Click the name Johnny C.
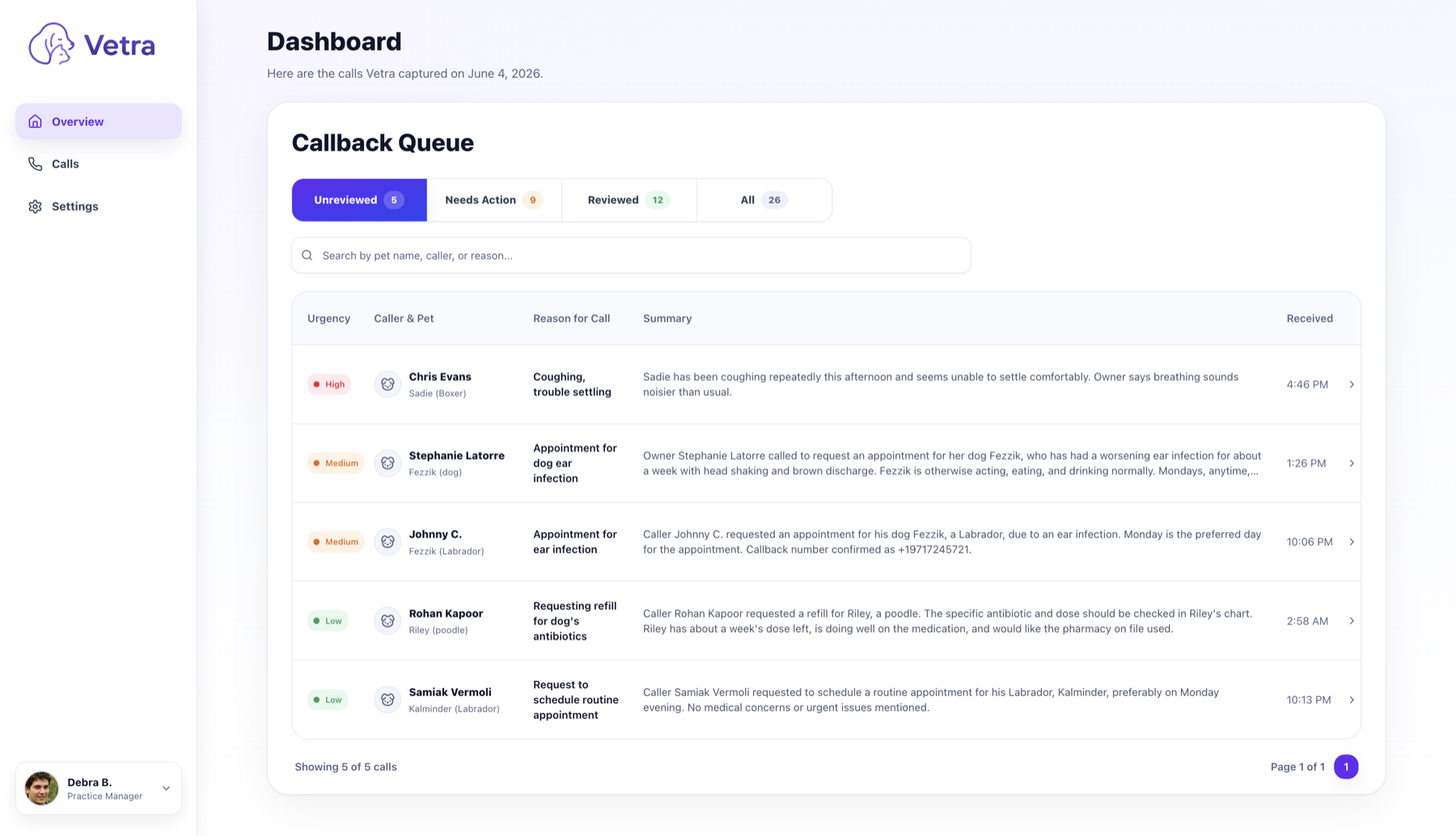 435,534
